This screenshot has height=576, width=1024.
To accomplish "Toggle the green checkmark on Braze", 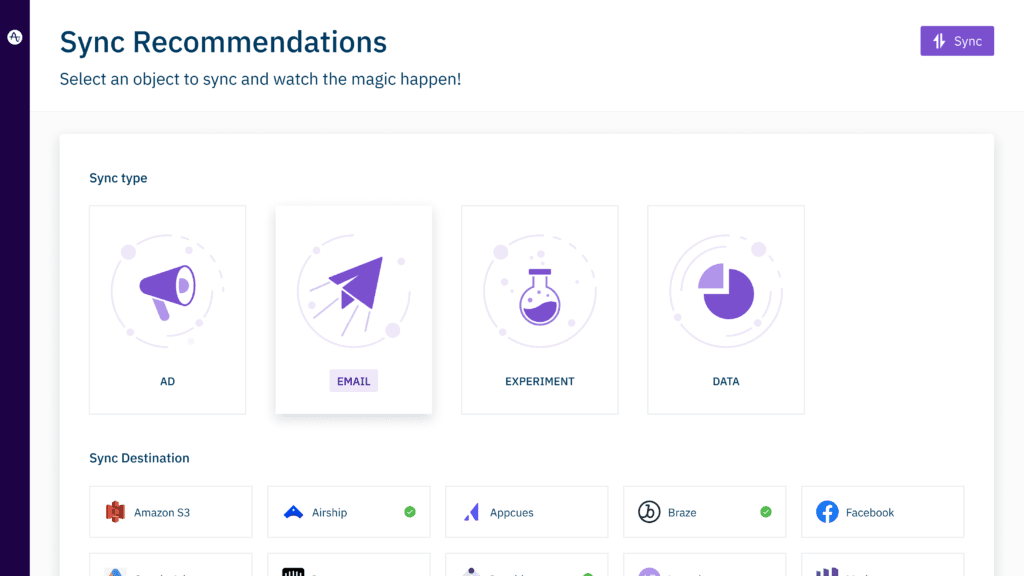I will tap(766, 512).
